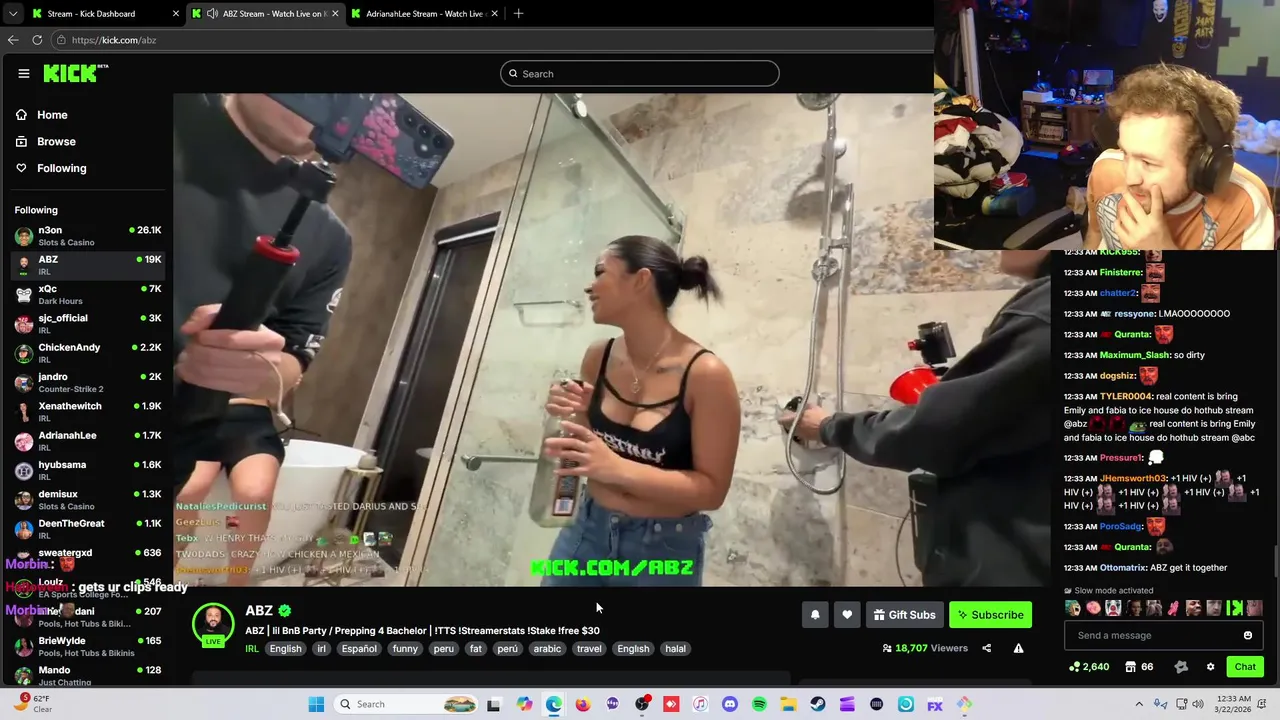Open the emoji picker in chat
This screenshot has width=1280, height=720.
click(1247, 635)
